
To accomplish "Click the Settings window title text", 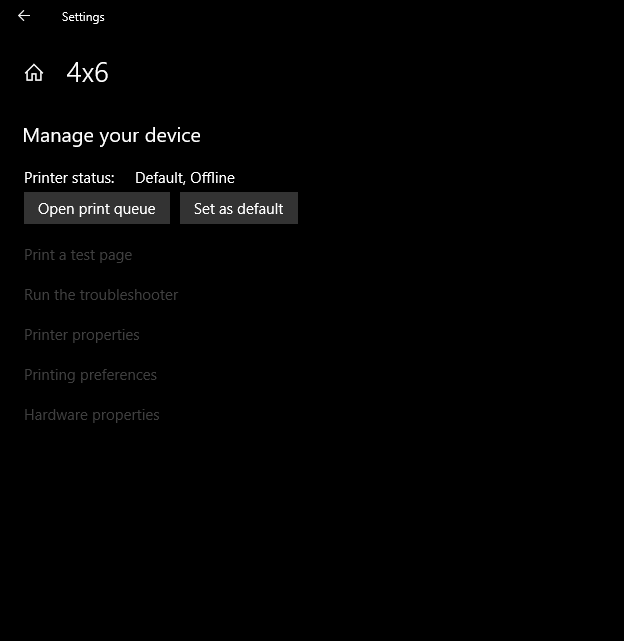I will tap(83, 17).
